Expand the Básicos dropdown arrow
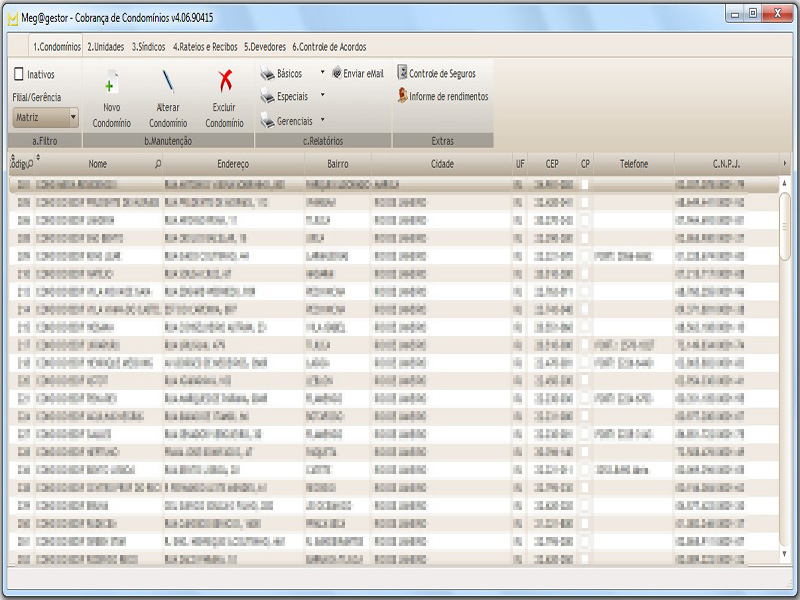Viewport: 800px width, 600px height. (322, 73)
